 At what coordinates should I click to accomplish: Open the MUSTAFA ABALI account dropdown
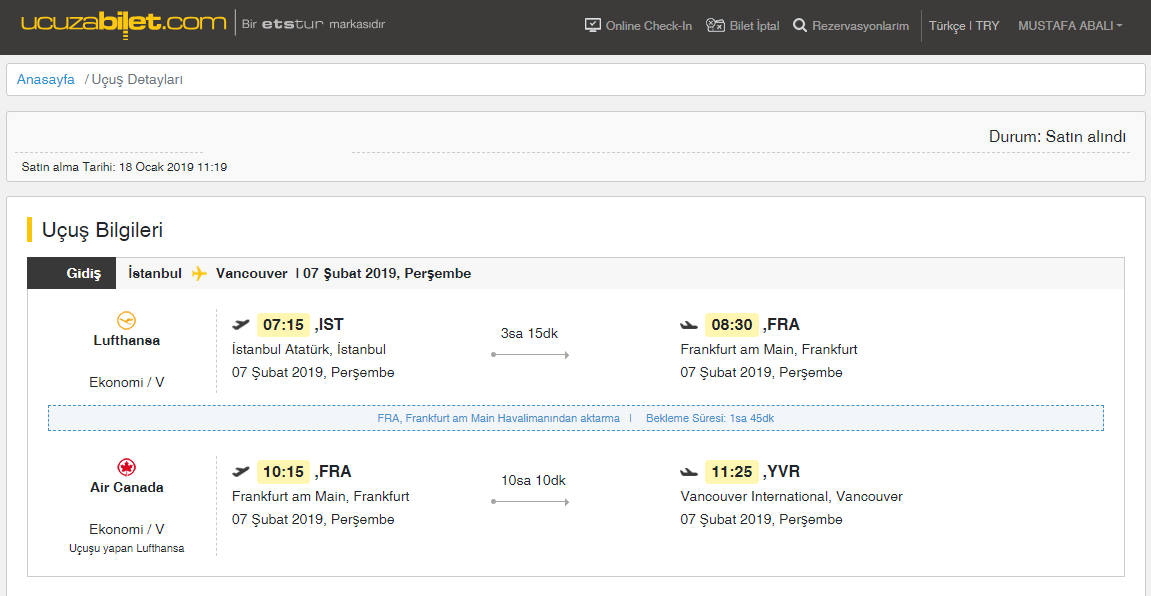point(1069,26)
